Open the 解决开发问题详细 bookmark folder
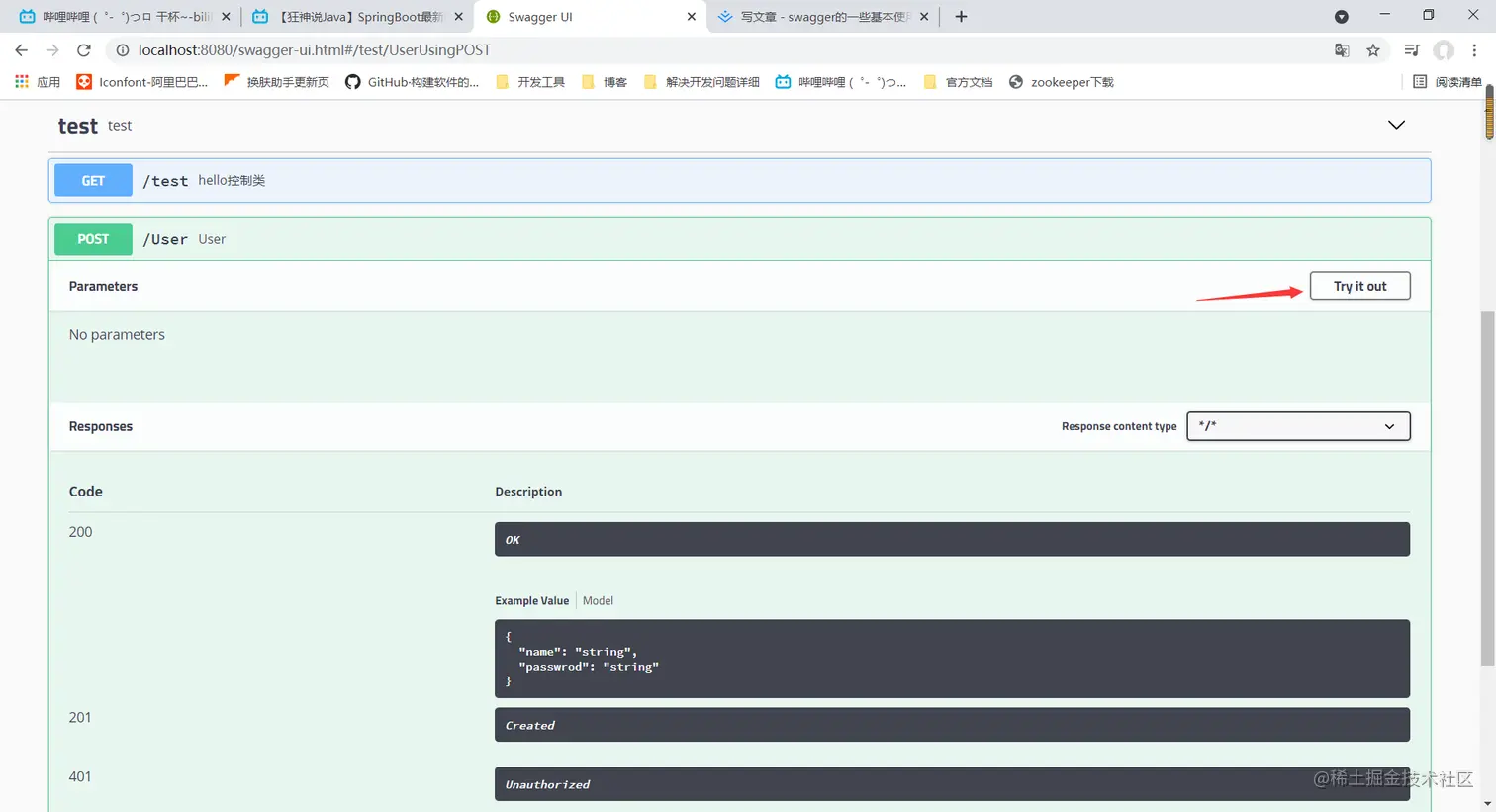The height and width of the screenshot is (812, 1496). click(701, 82)
